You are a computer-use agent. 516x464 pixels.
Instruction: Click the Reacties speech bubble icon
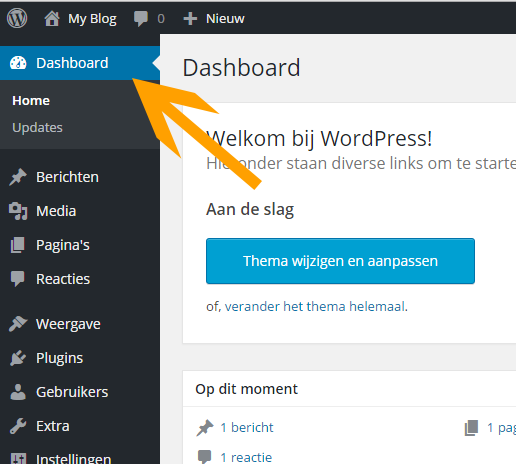[18, 279]
